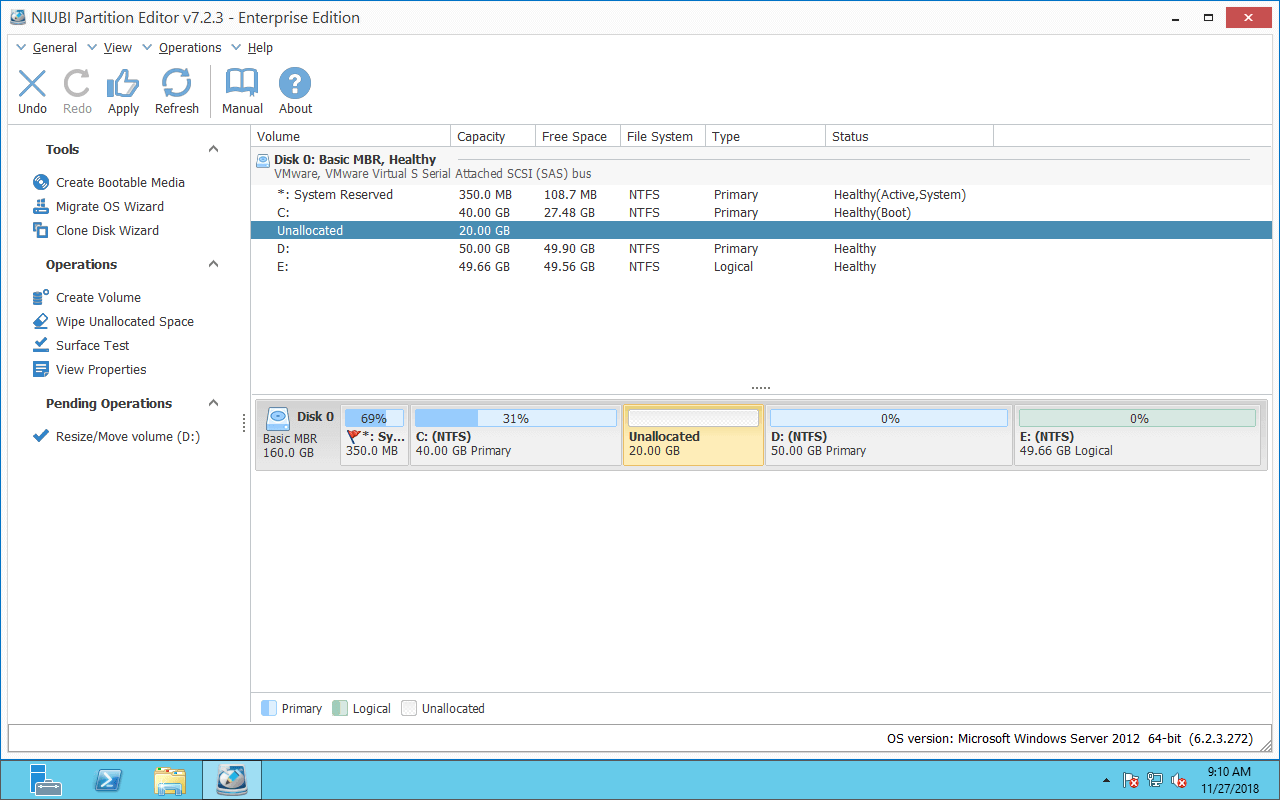The image size is (1280, 800).
Task: Click Create Volume in Operations panel
Action: [97, 297]
